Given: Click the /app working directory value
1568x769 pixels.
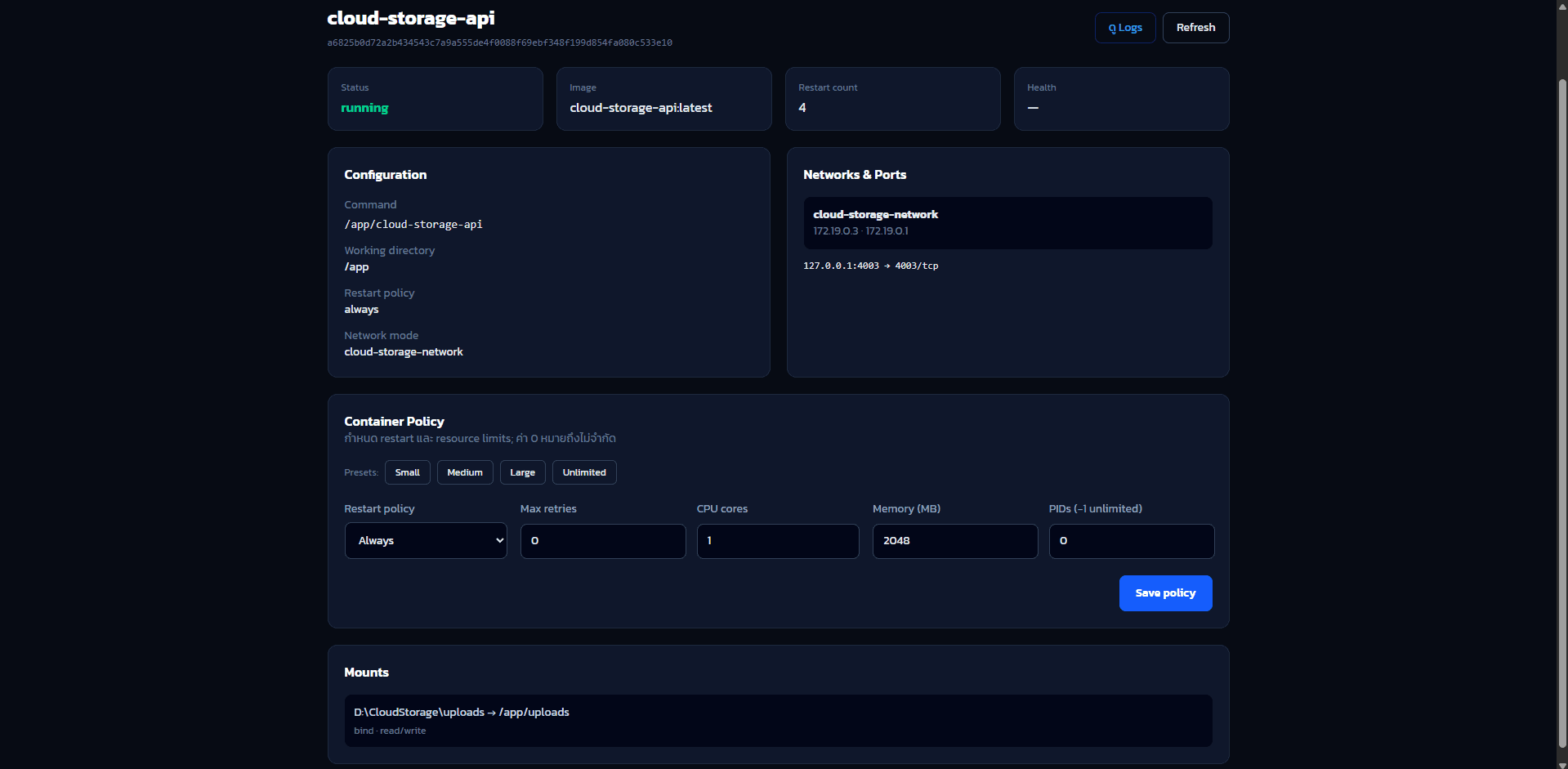Looking at the screenshot, I should (356, 267).
